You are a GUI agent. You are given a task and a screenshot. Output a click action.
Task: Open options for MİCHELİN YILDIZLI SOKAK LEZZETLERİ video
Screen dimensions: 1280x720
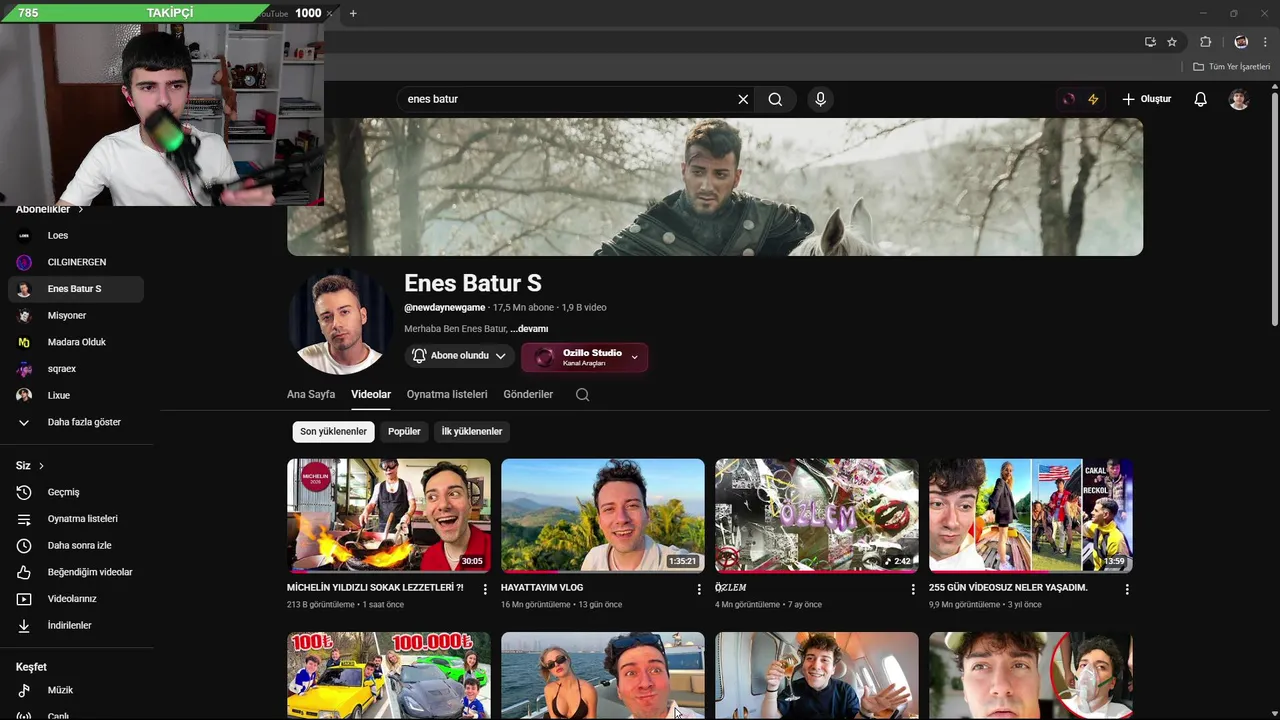(485, 590)
